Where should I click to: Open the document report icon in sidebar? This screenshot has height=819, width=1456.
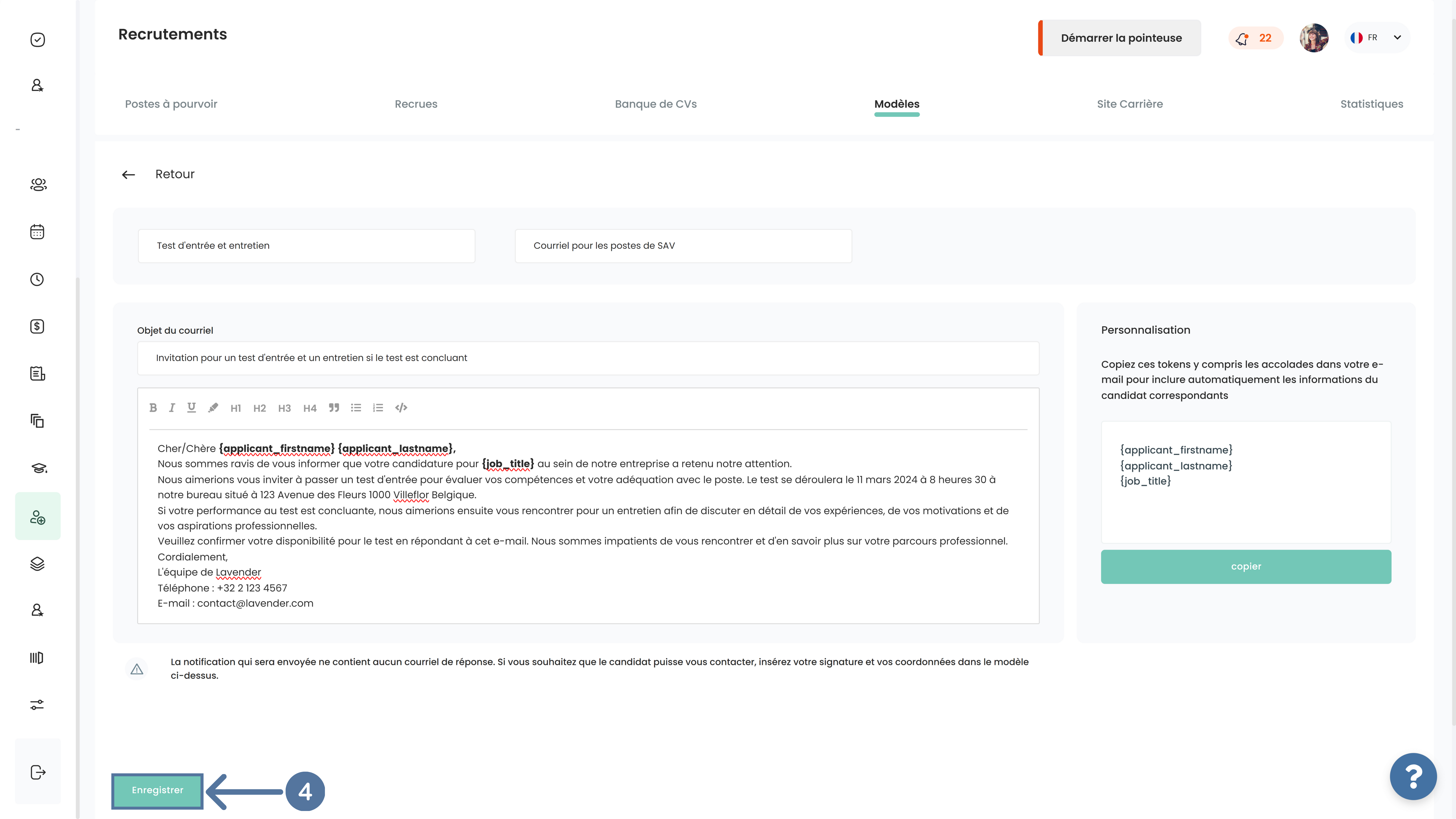(37, 374)
